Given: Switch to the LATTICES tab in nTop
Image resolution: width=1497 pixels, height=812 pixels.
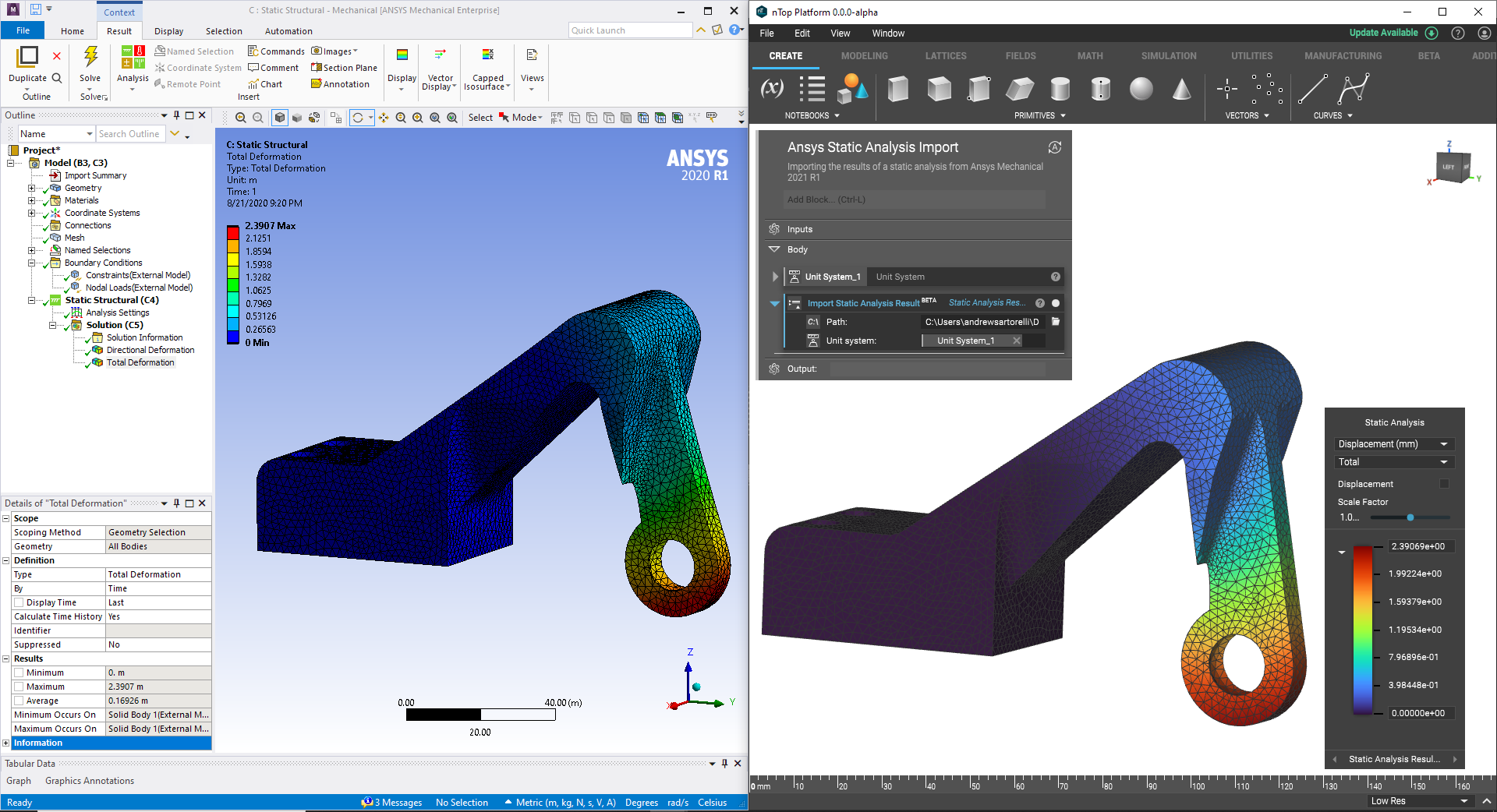Looking at the screenshot, I should coord(946,56).
